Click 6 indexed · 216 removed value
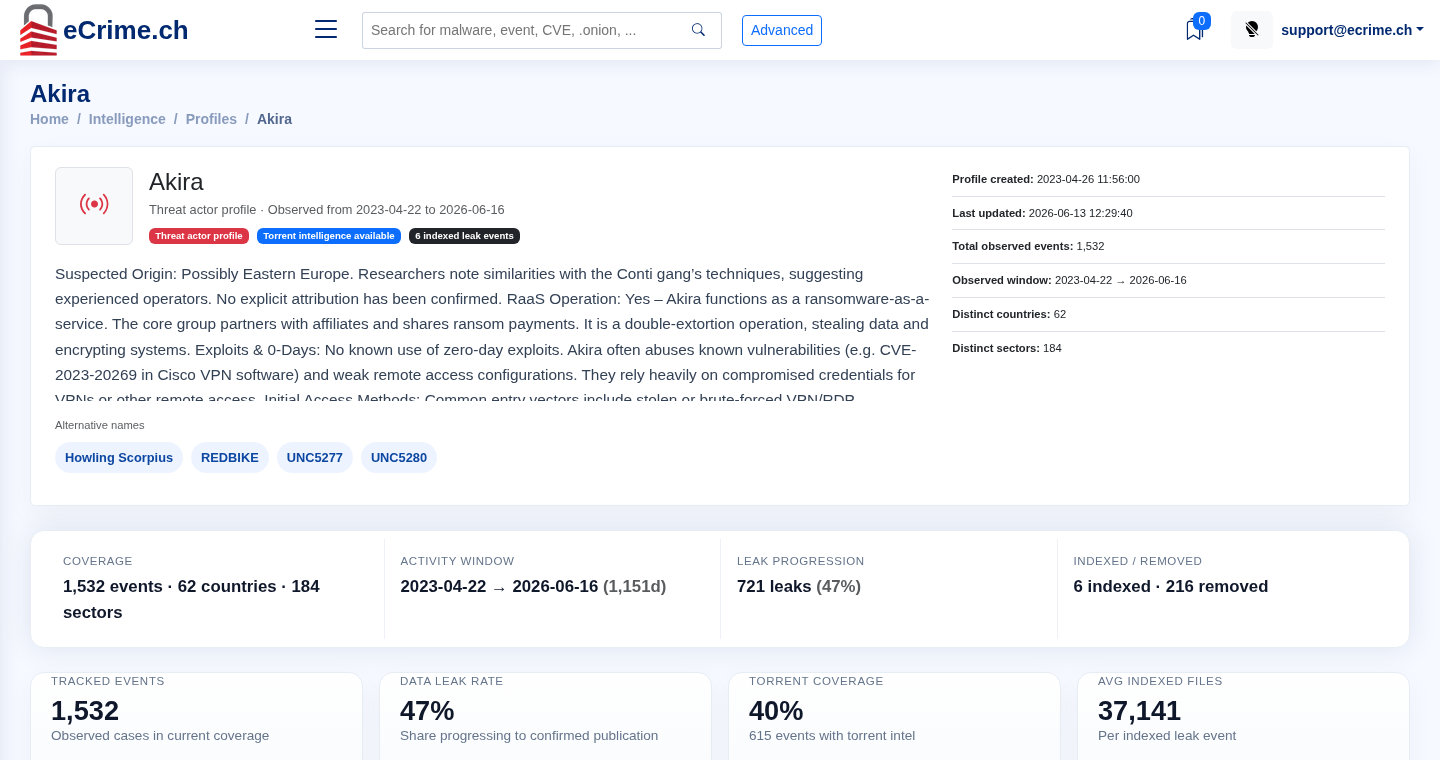Screen dimensions: 1440x760 [1171, 587]
